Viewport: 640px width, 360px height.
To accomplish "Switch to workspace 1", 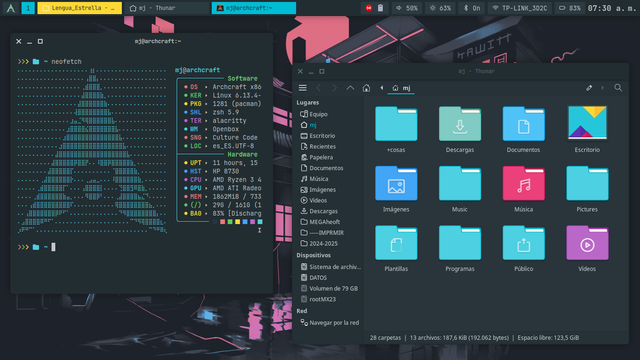I will pos(28,8).
